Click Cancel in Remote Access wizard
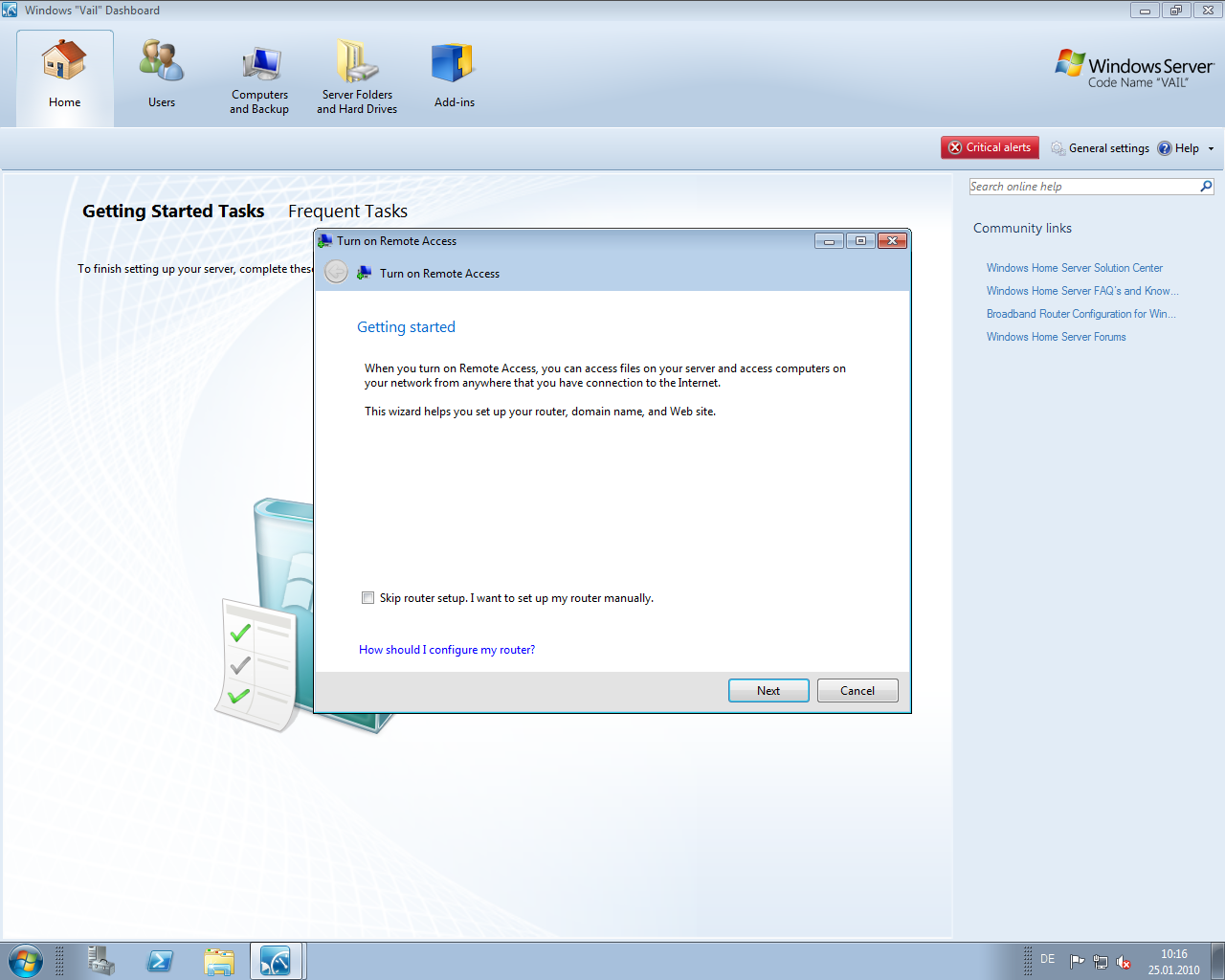 857,691
